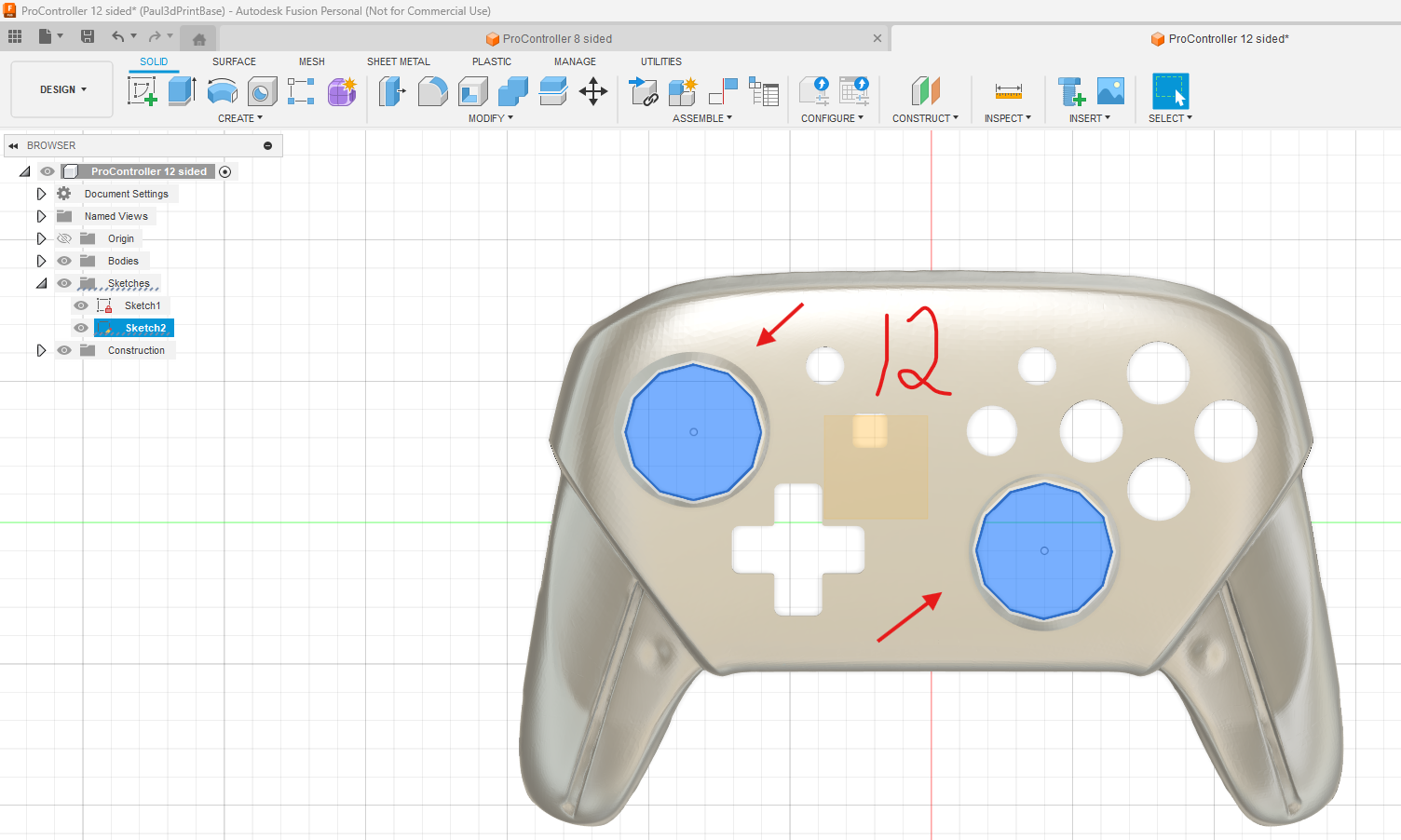Hide the Construction folder

(x=64, y=350)
